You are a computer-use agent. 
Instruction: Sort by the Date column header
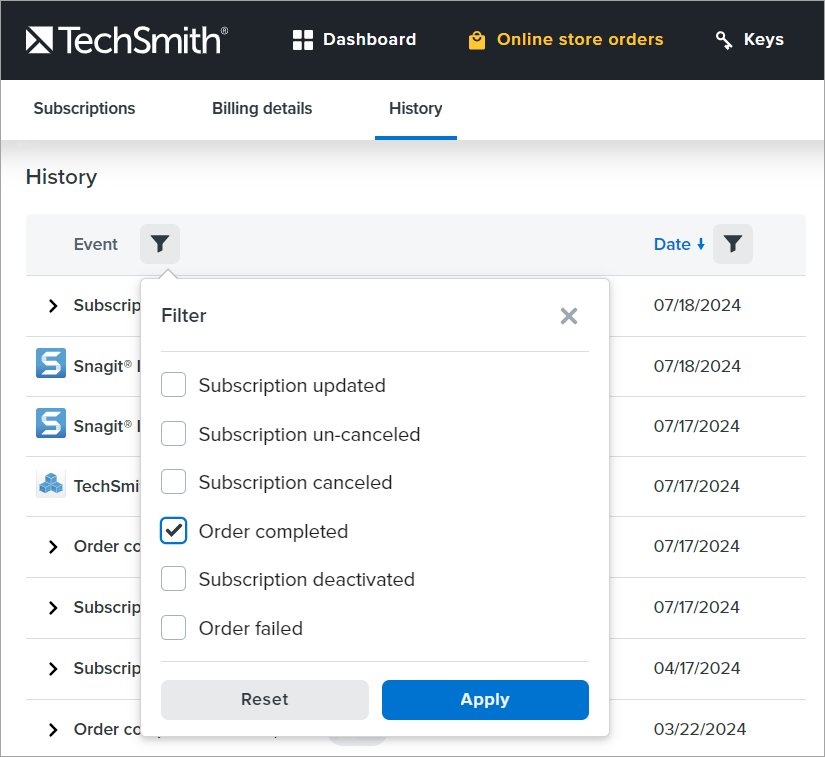click(x=672, y=244)
